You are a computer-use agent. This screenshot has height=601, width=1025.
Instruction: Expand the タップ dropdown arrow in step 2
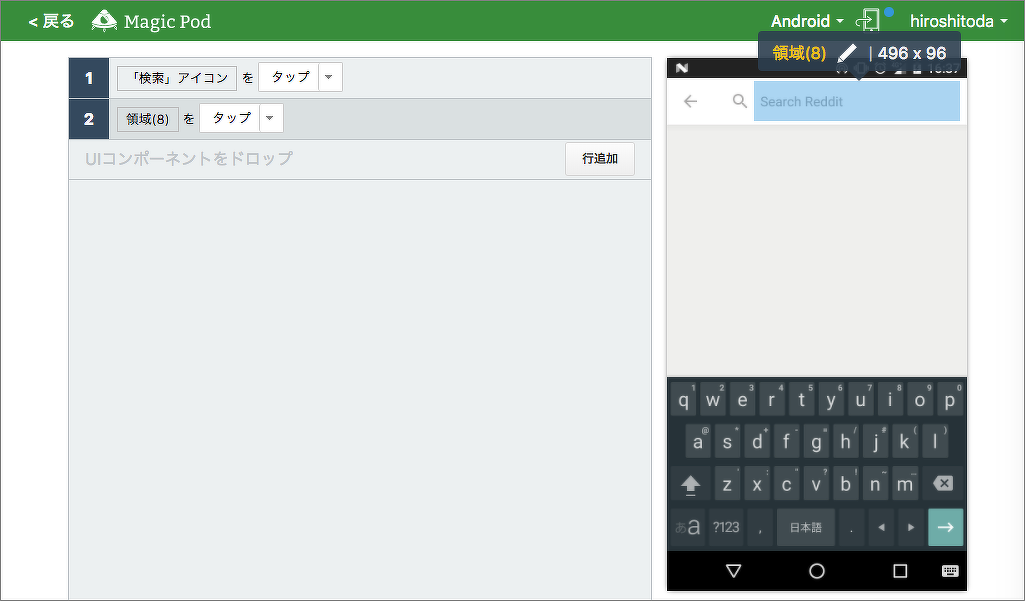click(x=271, y=118)
